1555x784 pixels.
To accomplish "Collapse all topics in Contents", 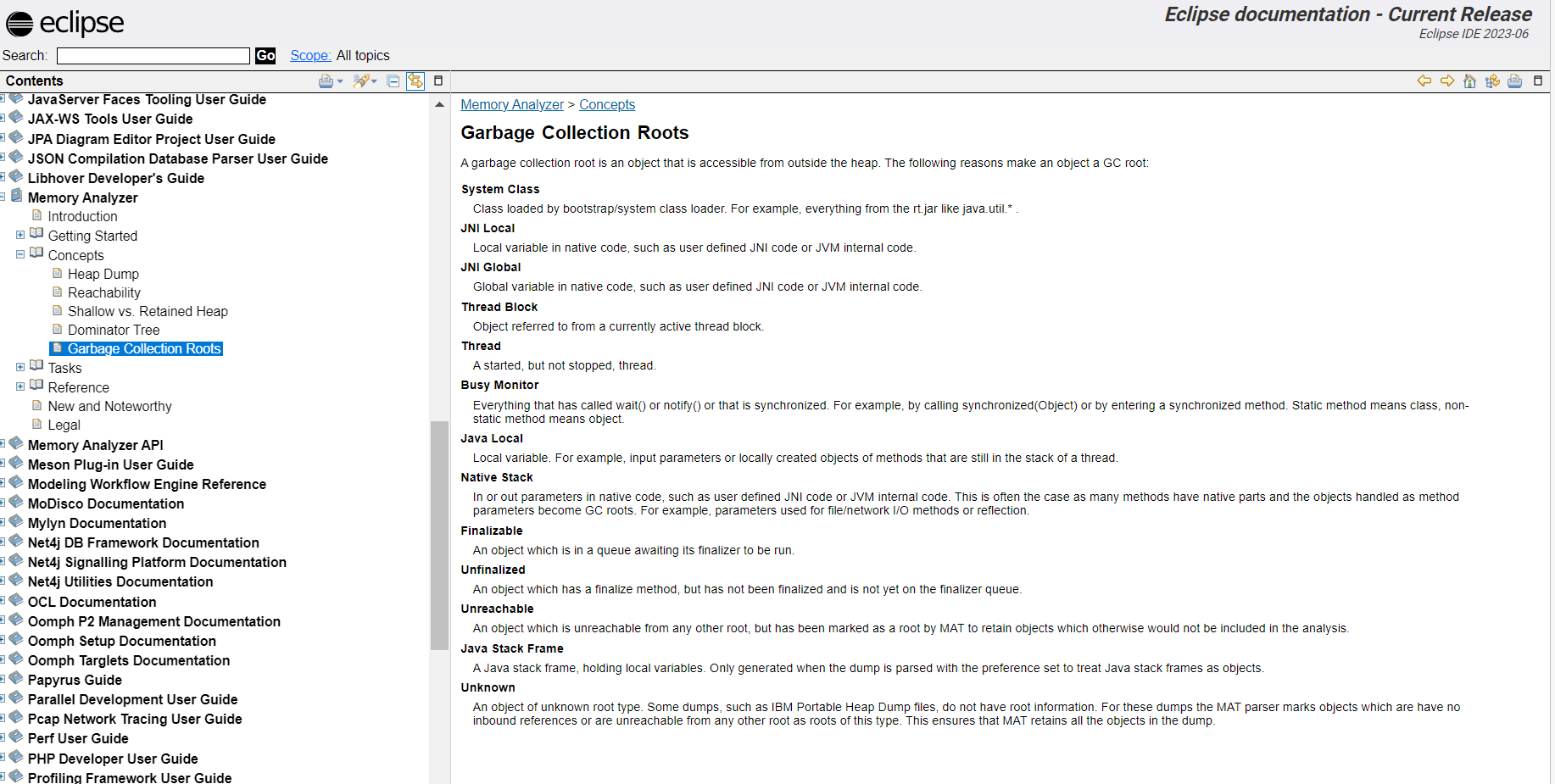I will (393, 81).
